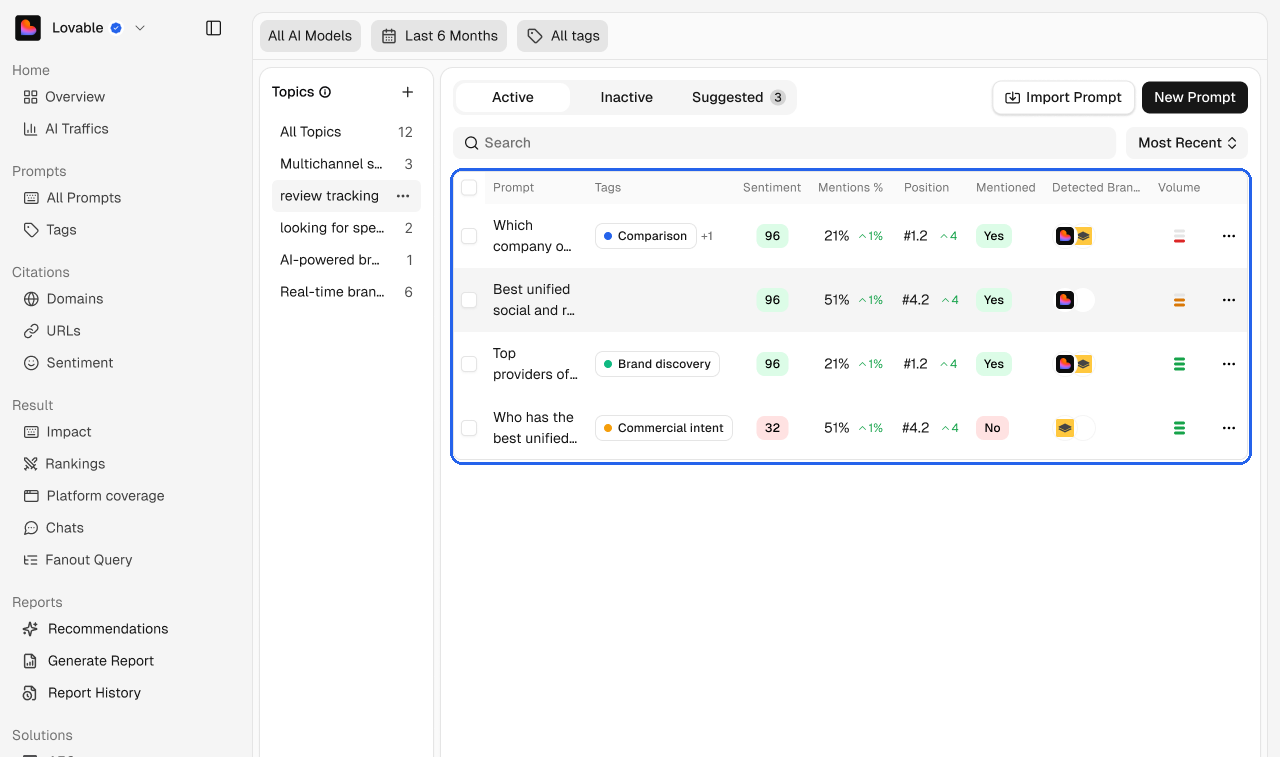
Task: Add a new topic with the plus icon
Action: coord(407,92)
